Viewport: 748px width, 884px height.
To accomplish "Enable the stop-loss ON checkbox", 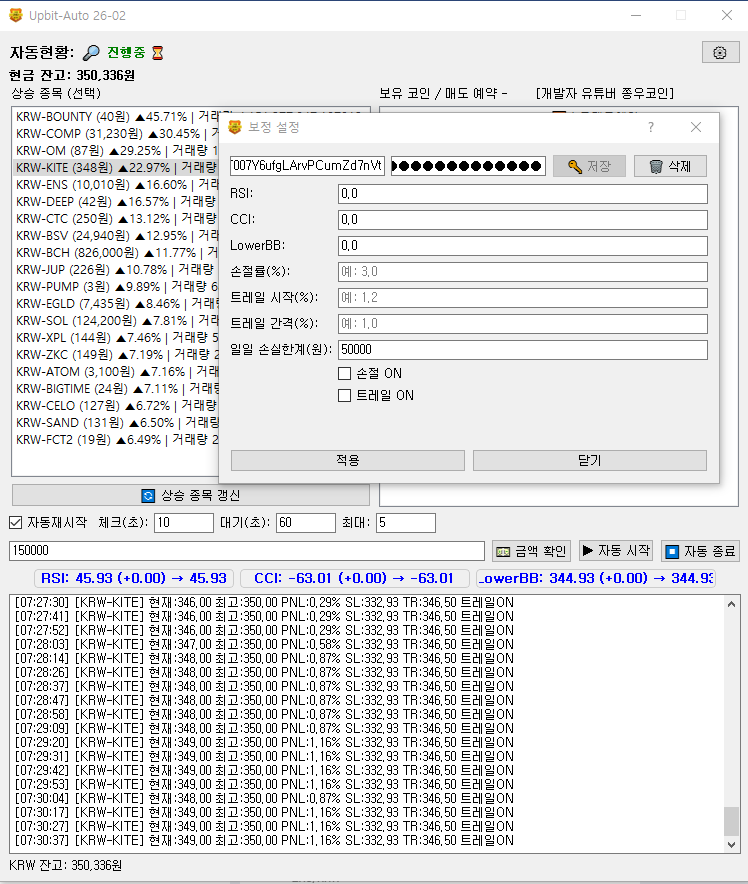I will coord(345,373).
